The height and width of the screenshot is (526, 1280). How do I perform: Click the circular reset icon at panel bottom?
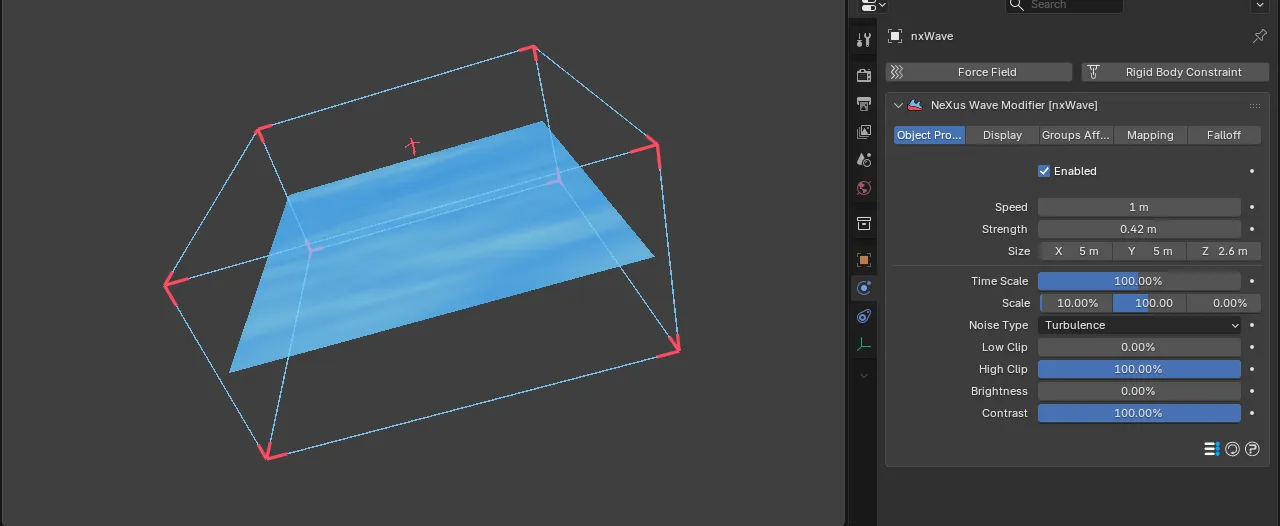(1232, 449)
